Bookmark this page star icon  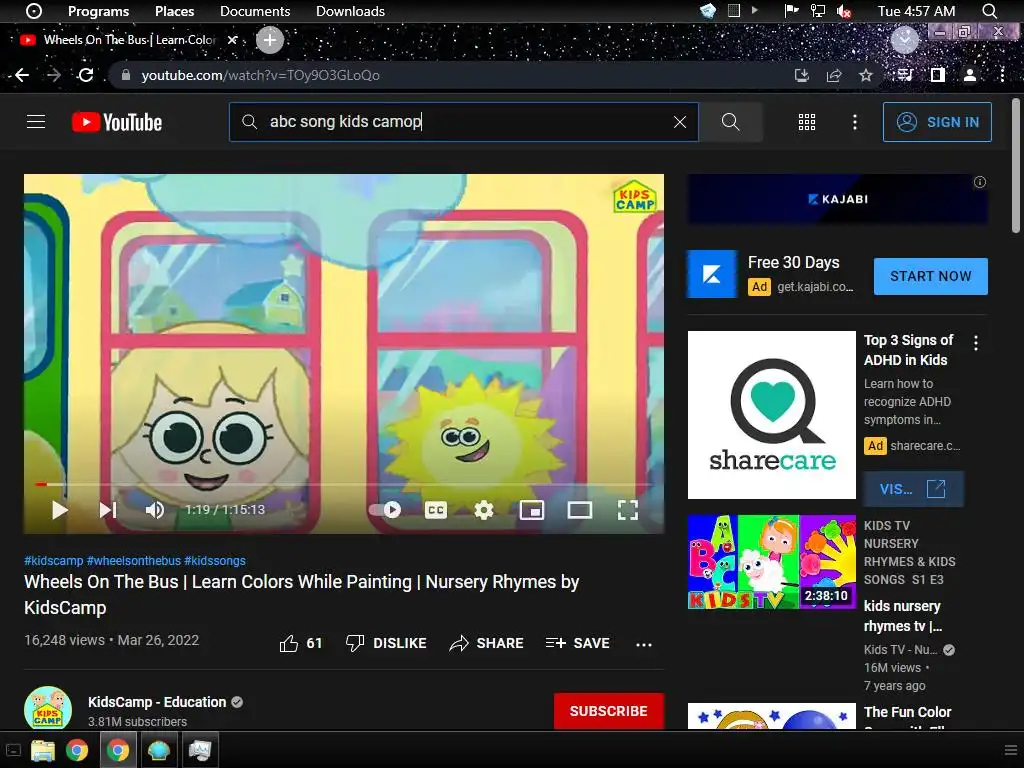point(866,75)
